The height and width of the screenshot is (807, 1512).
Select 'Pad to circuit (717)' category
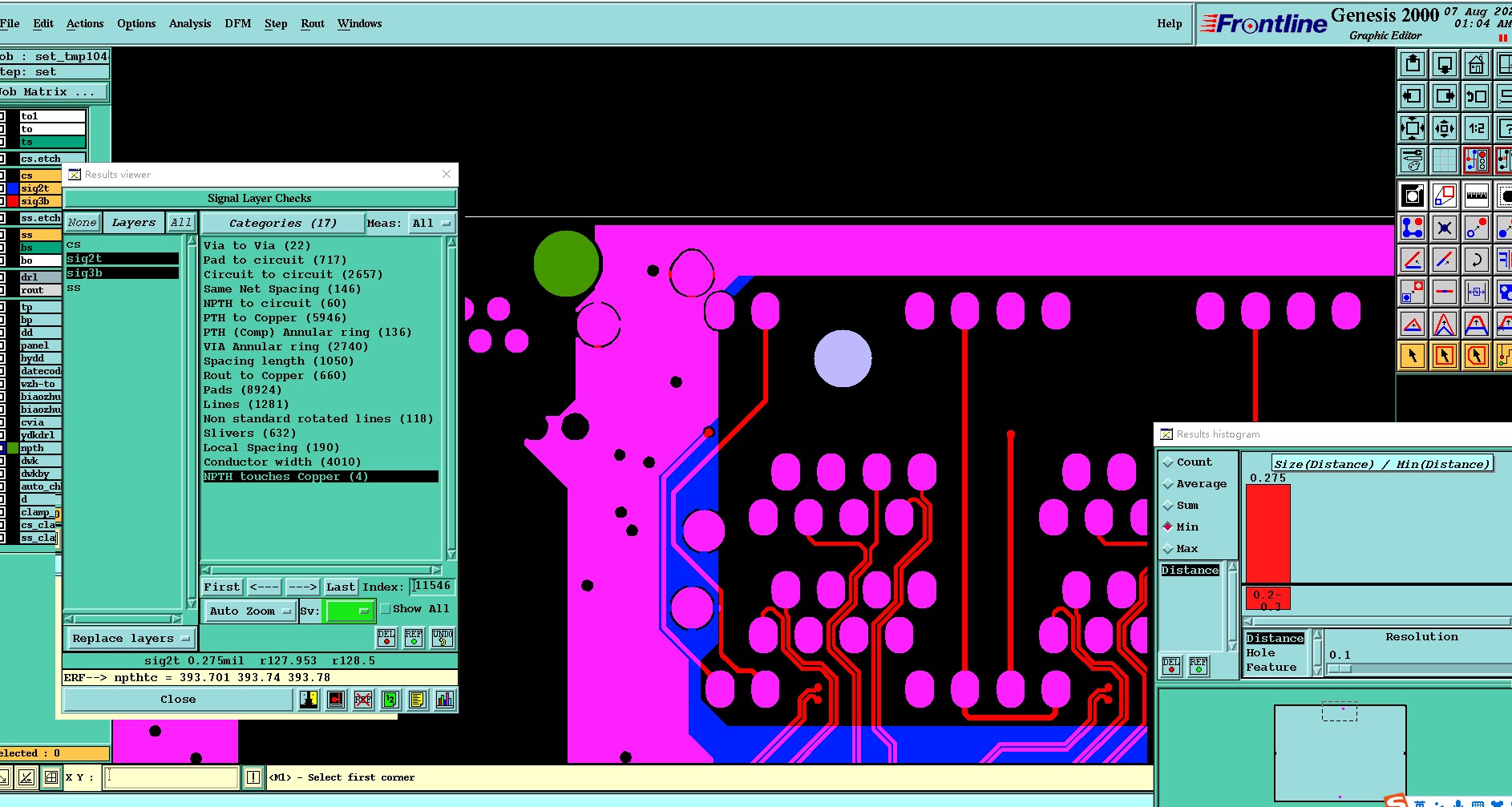pyautogui.click(x=275, y=260)
